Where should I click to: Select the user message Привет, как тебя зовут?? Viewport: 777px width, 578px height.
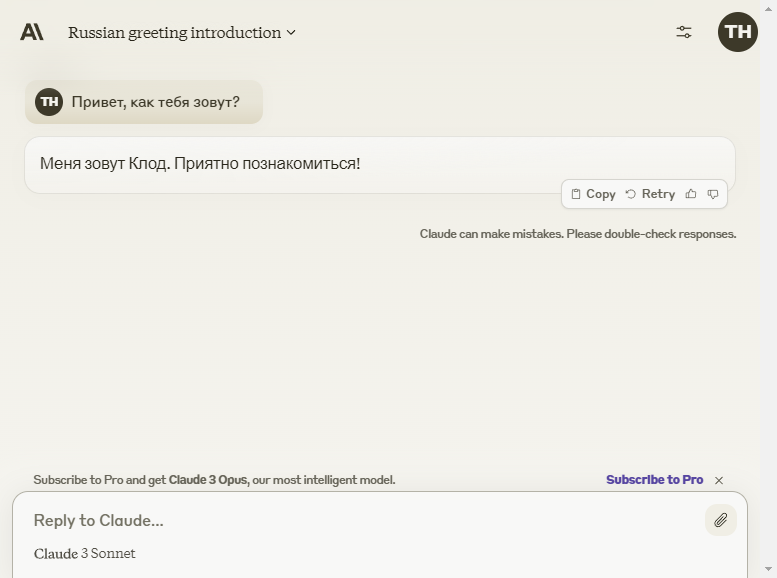[x=156, y=102]
